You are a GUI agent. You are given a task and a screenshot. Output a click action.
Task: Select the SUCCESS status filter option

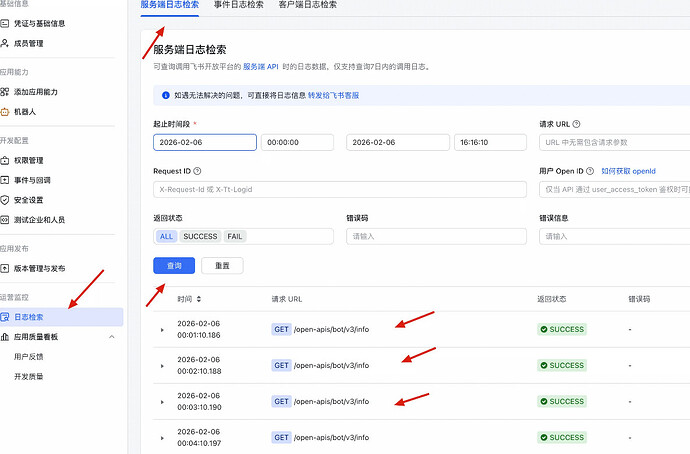200,237
